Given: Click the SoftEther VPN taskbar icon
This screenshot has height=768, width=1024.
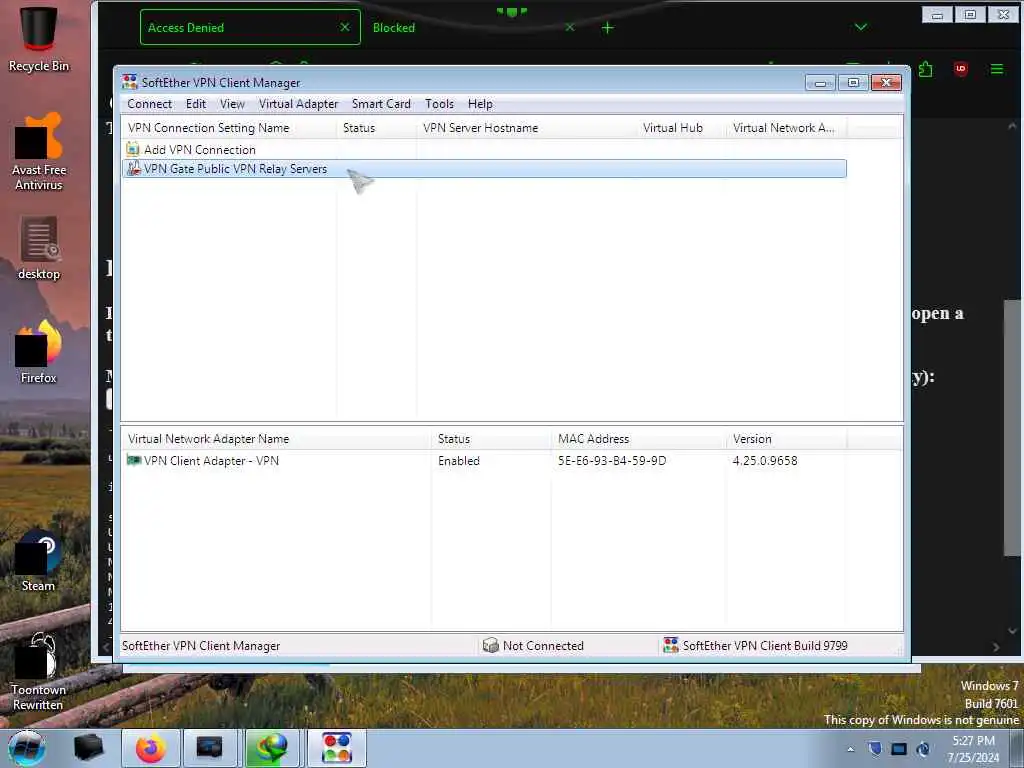Looking at the screenshot, I should point(337,748).
